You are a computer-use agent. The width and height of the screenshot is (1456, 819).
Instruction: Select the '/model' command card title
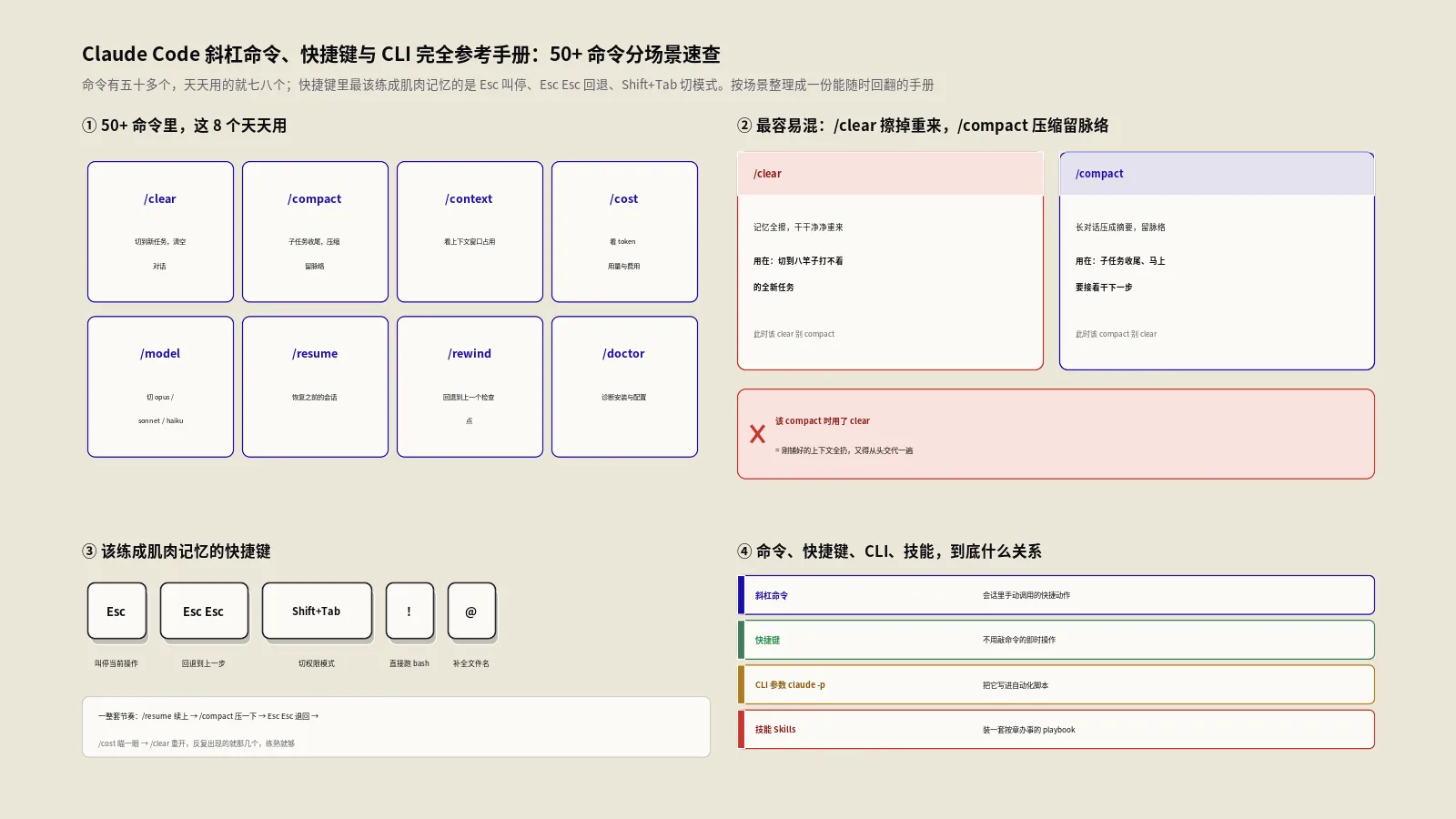(x=160, y=353)
